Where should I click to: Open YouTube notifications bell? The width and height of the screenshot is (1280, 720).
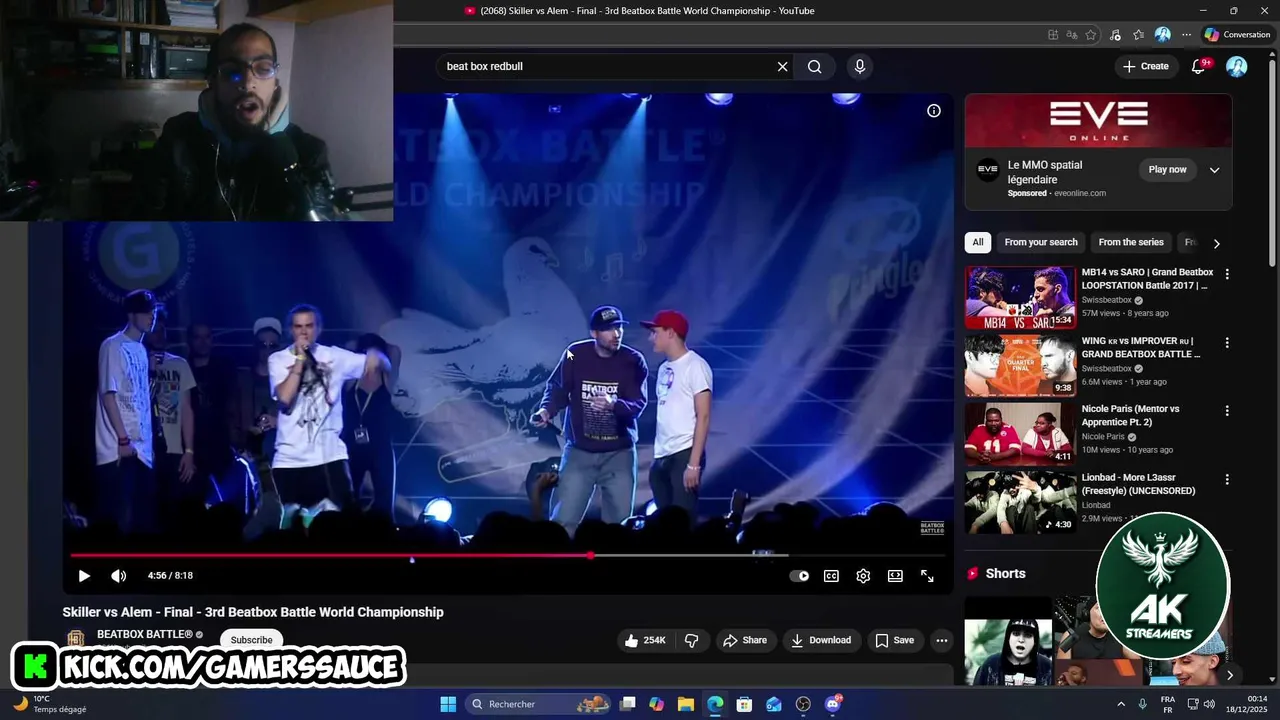pos(1198,66)
